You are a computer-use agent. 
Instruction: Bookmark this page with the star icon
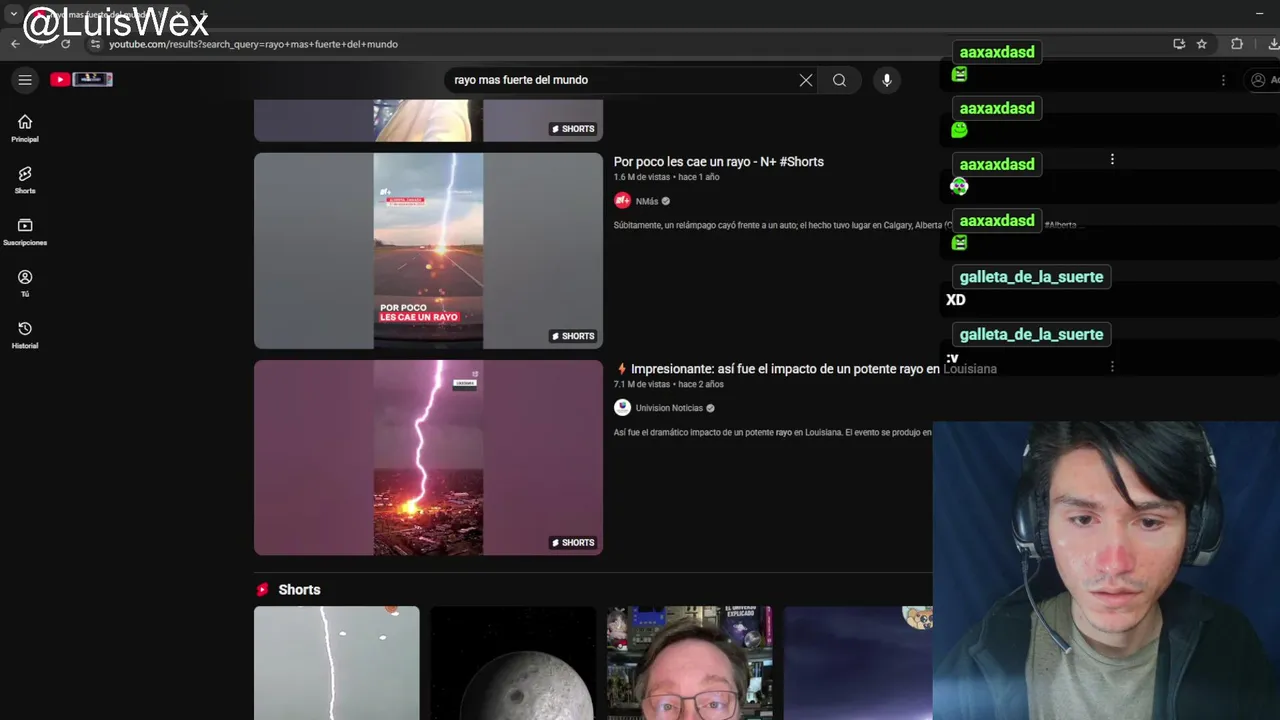(1202, 44)
